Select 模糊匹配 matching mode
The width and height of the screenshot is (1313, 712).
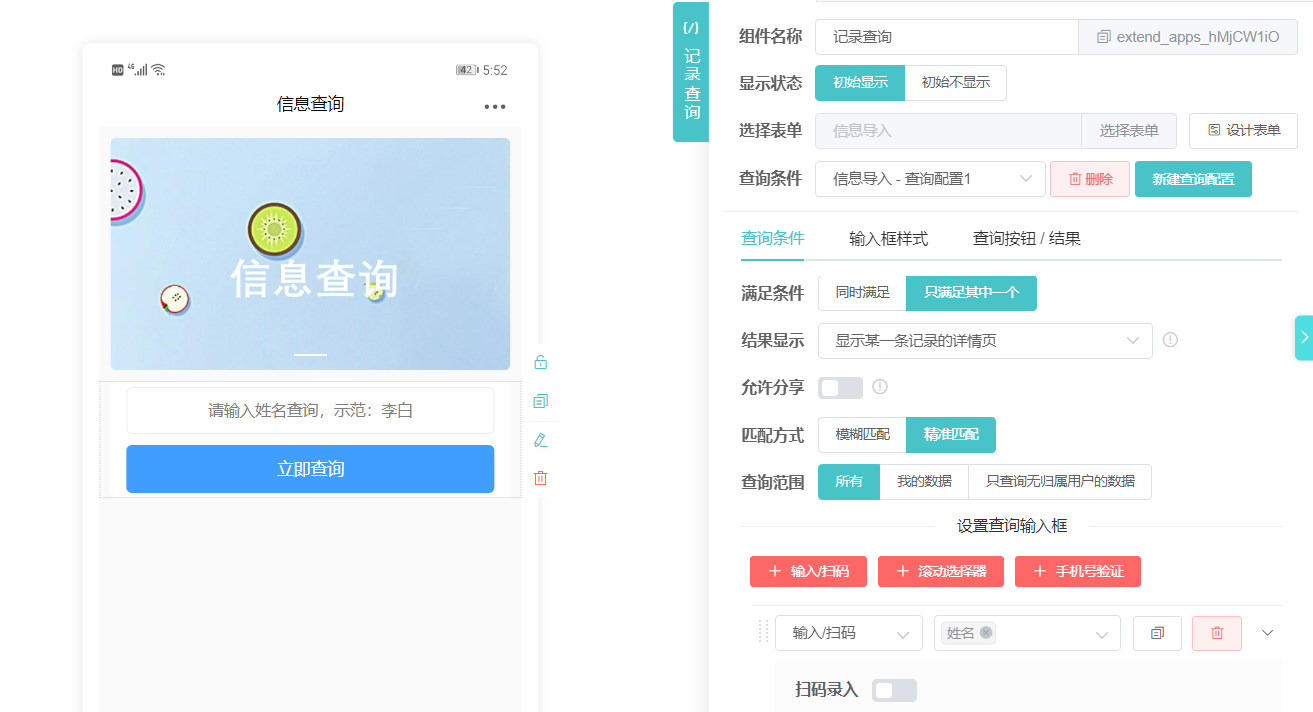862,435
